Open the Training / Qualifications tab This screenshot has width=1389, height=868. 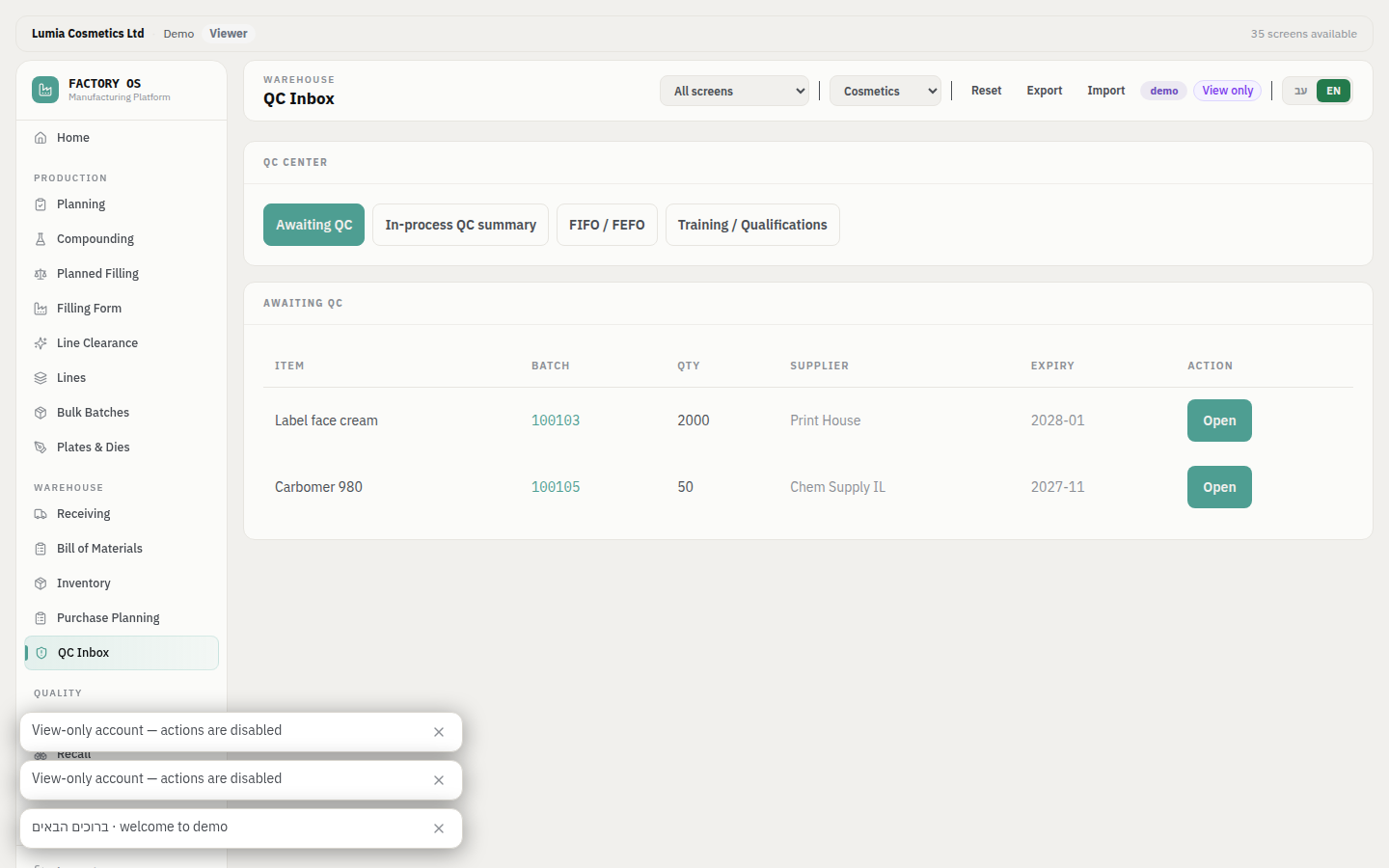(x=752, y=225)
